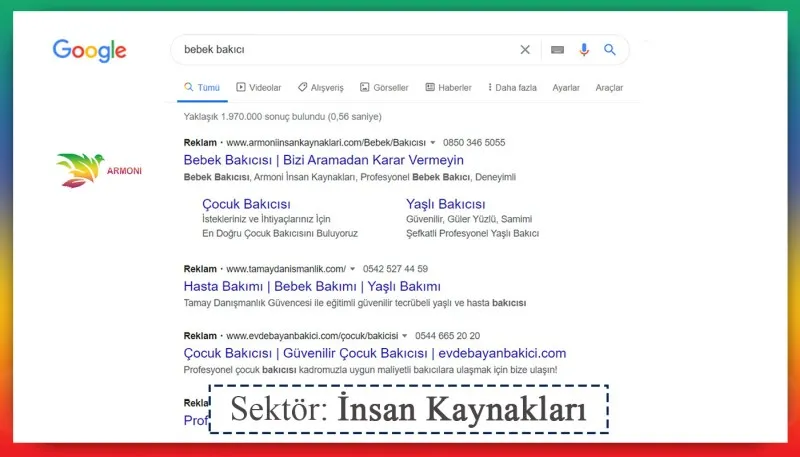
Task: Start voice search with microphone icon
Action: pyautogui.click(x=584, y=49)
